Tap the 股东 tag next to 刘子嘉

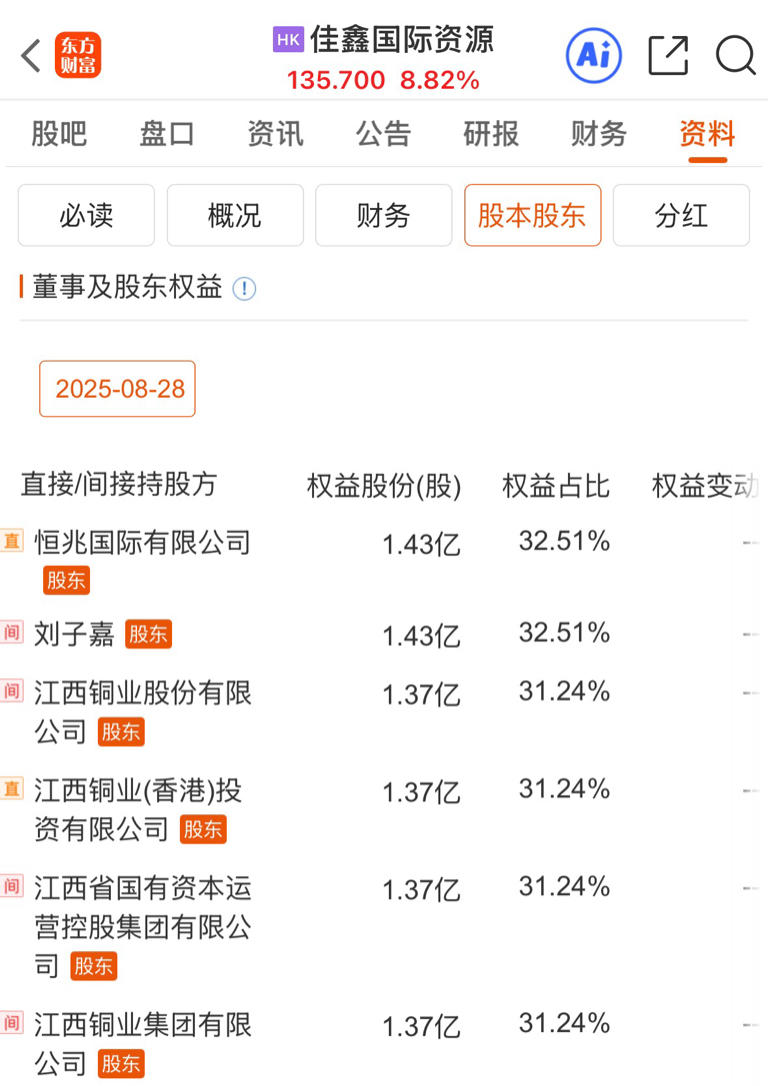click(148, 634)
